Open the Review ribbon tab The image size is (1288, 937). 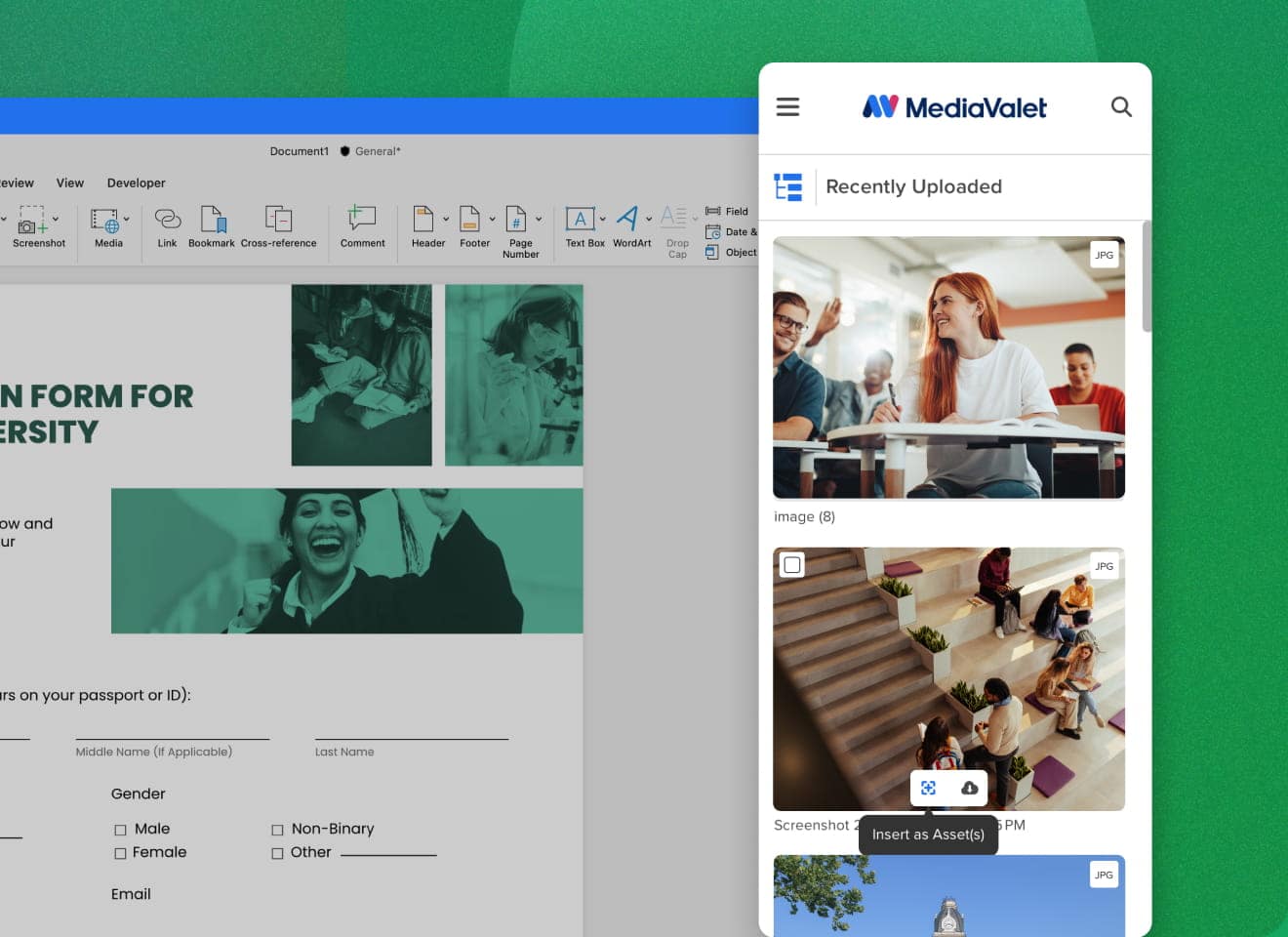(17, 183)
